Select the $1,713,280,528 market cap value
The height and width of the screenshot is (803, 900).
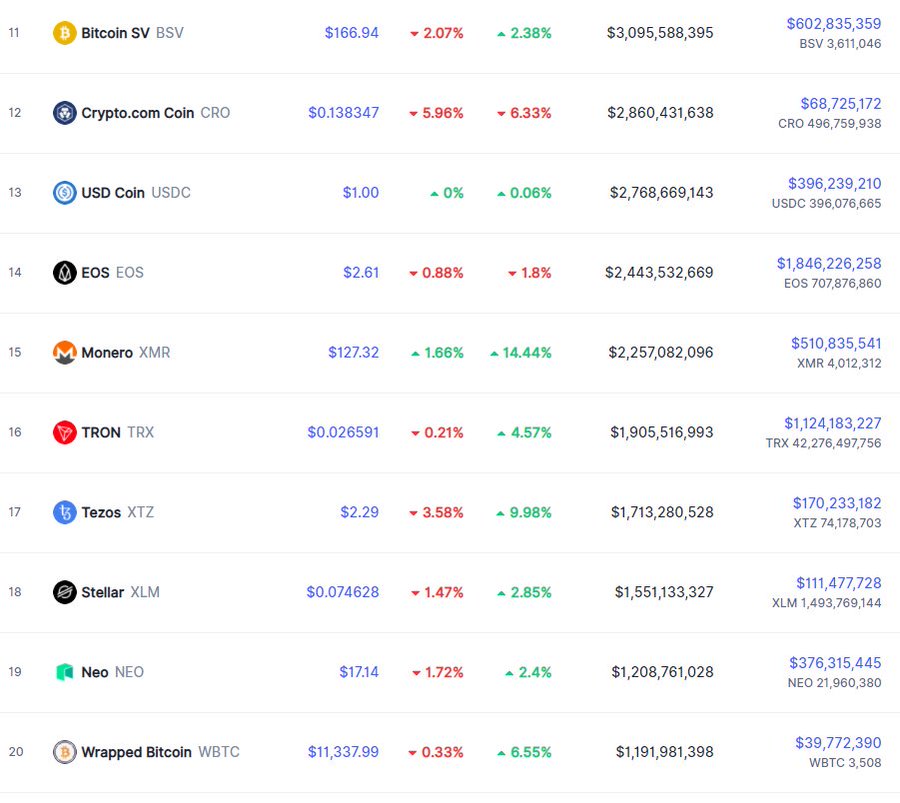[662, 511]
